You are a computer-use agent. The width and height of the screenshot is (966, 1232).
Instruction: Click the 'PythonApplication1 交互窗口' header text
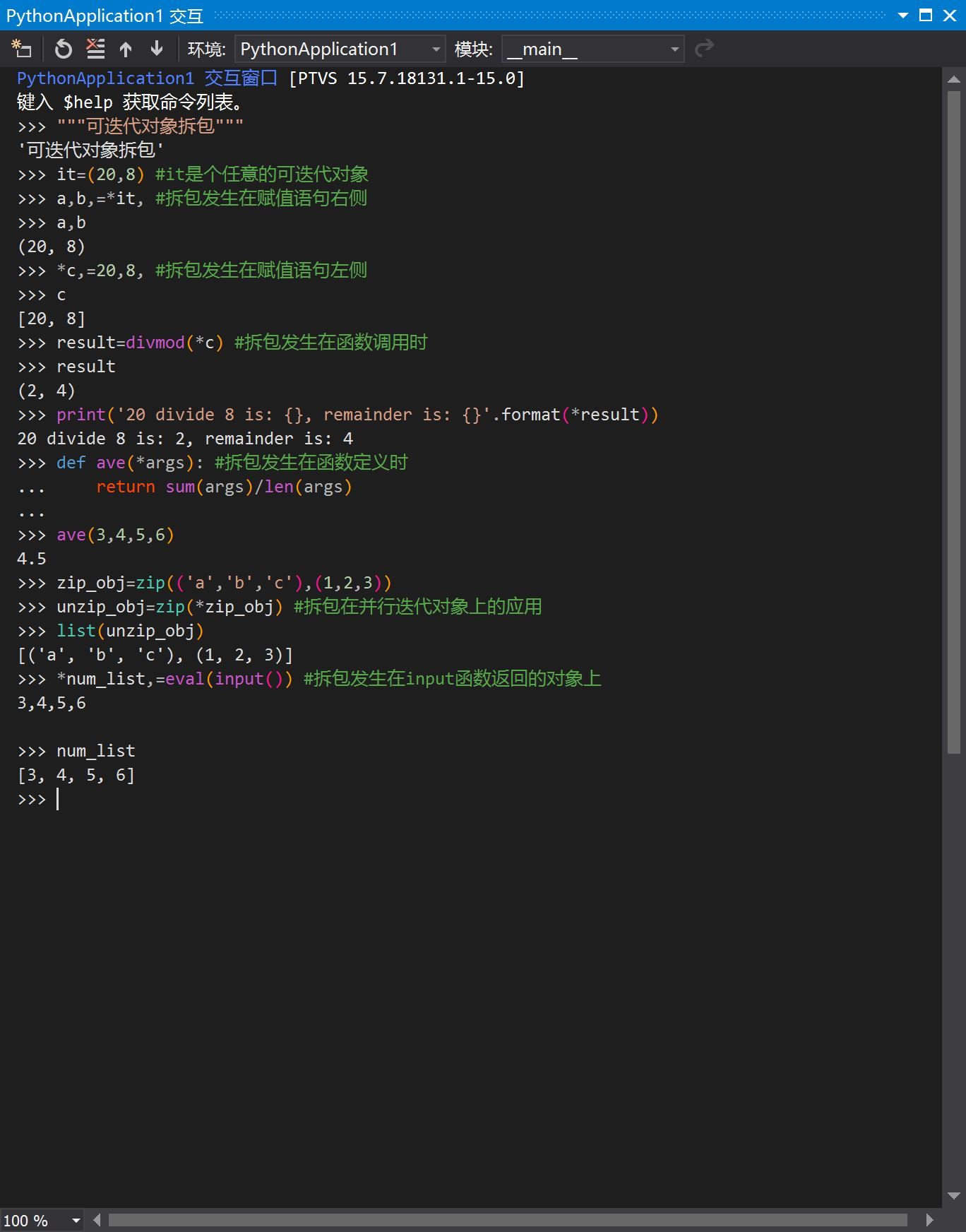148,78
